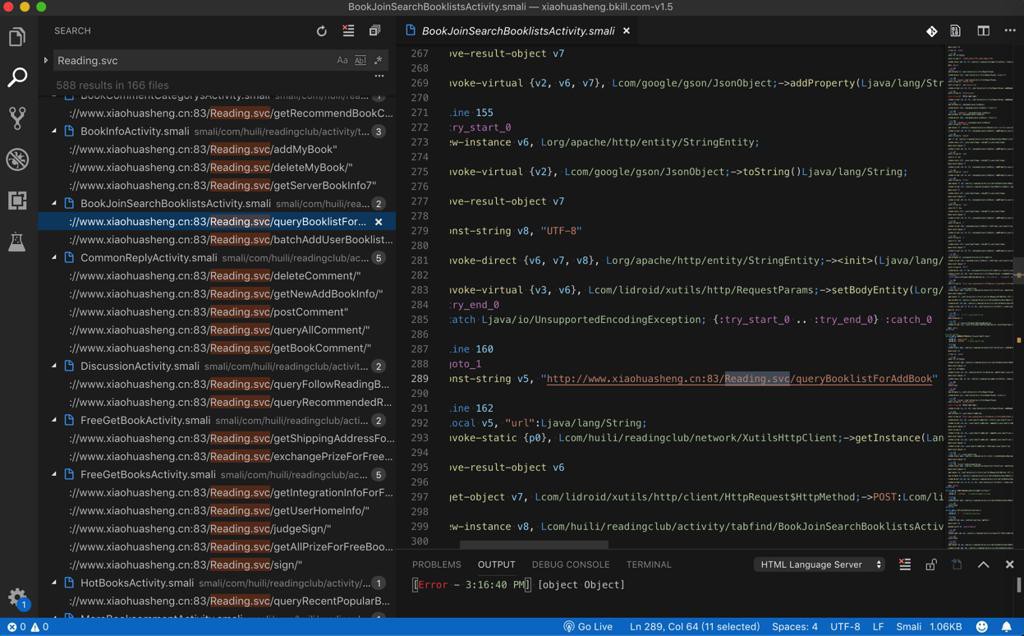This screenshot has height=636, width=1024.
Task: Collapse the CommonReplyActivity.smali results
Action: (54, 258)
